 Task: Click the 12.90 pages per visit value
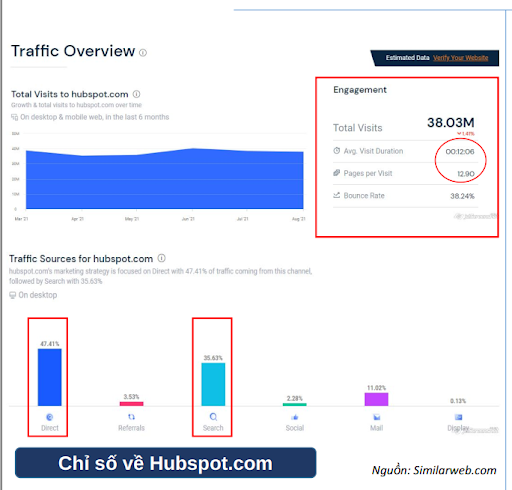pos(466,174)
